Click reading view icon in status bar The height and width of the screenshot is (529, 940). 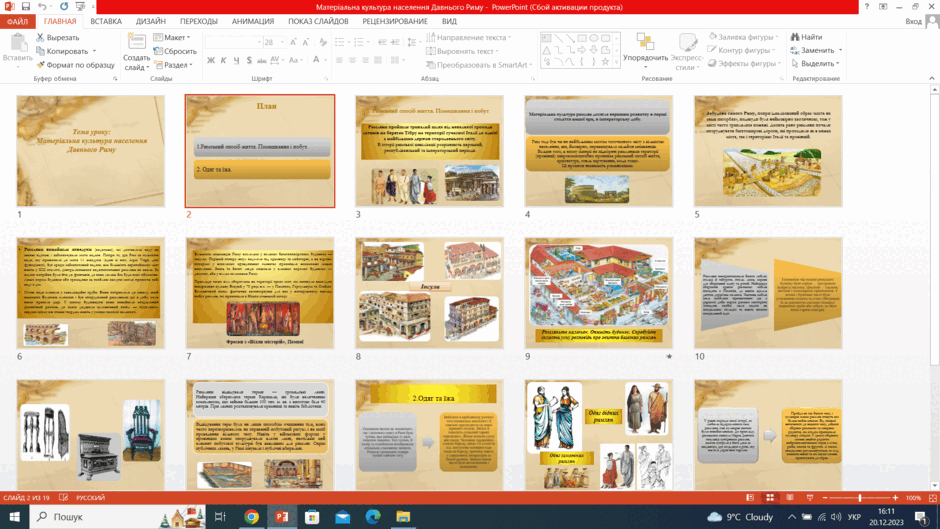click(790, 498)
